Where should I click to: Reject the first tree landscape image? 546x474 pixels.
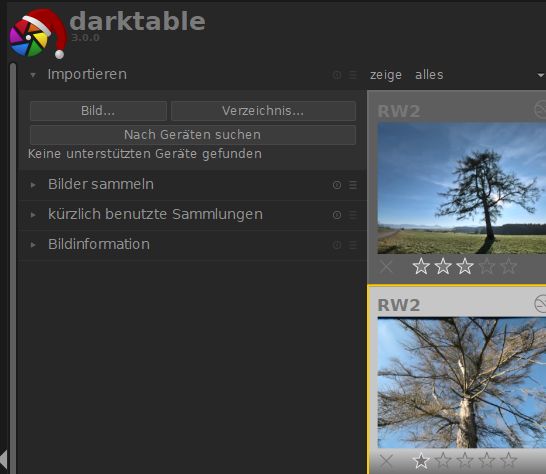(x=386, y=267)
